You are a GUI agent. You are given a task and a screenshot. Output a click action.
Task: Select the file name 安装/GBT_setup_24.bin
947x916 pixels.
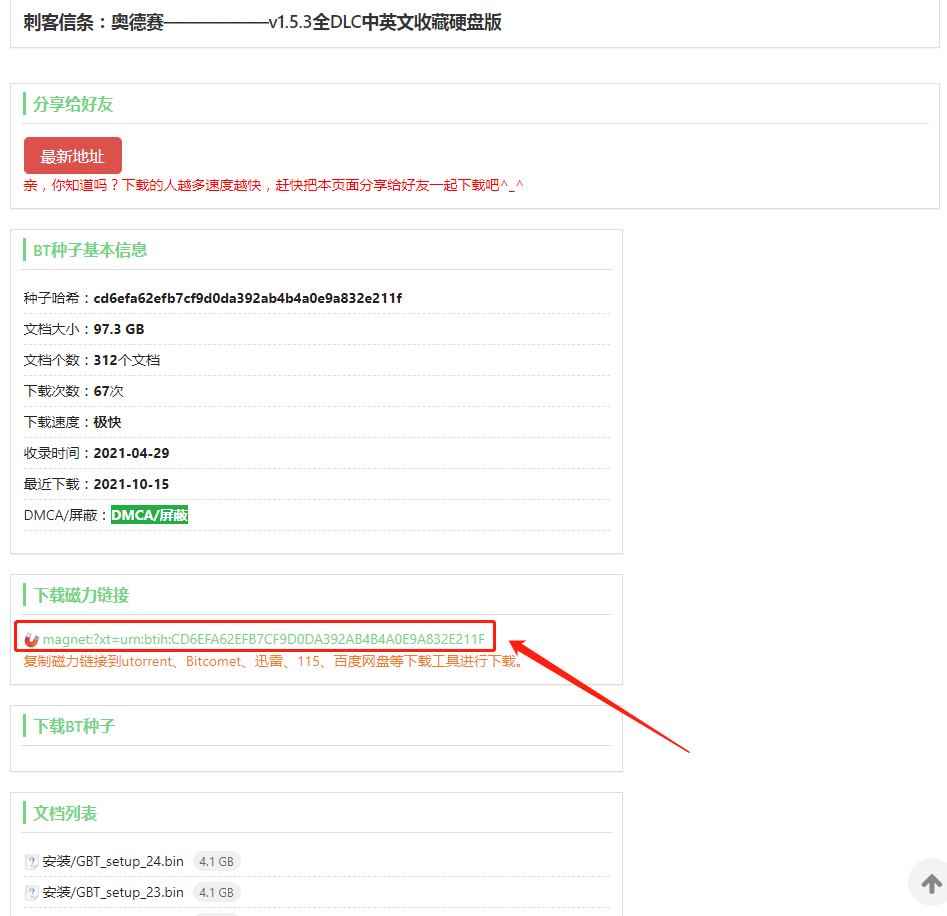[x=113, y=862]
